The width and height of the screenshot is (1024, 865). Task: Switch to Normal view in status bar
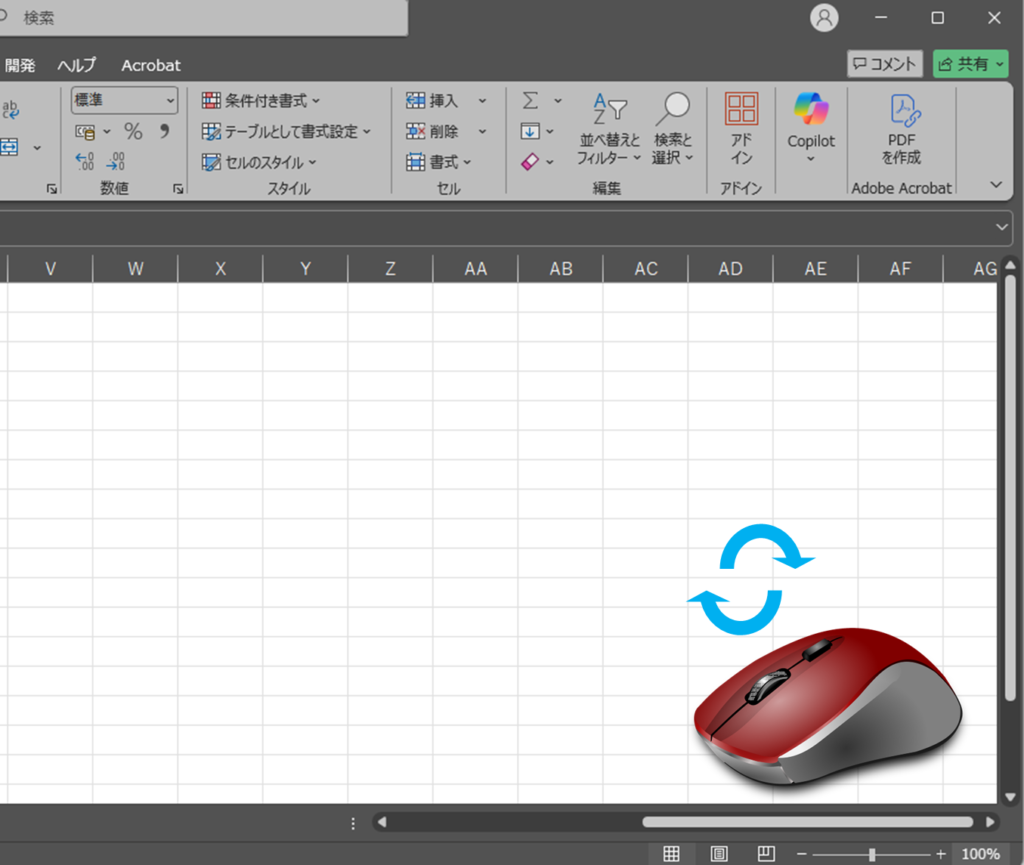672,853
